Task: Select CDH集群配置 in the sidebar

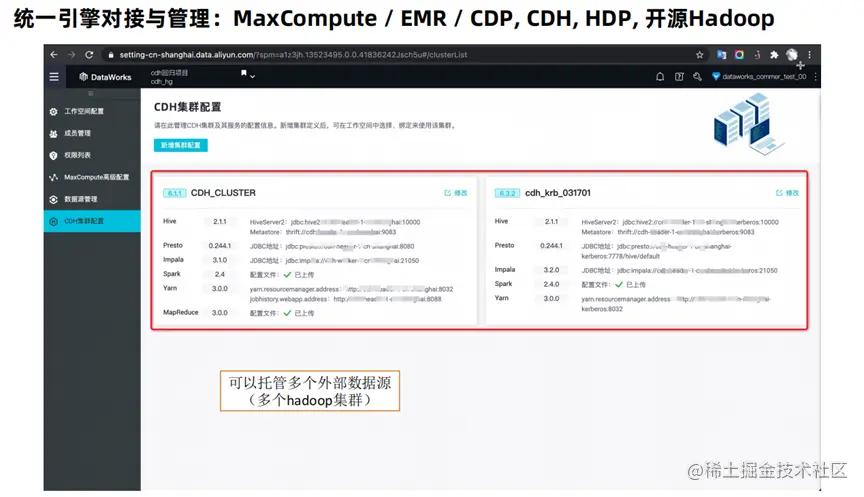Action: coord(92,221)
